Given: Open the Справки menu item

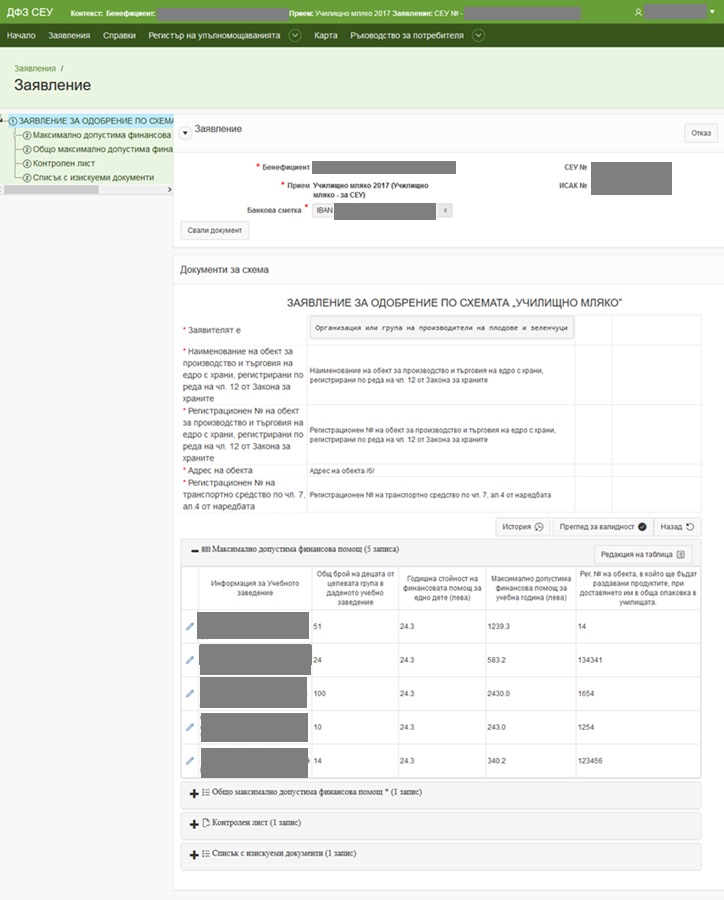Looking at the screenshot, I should point(119,36).
